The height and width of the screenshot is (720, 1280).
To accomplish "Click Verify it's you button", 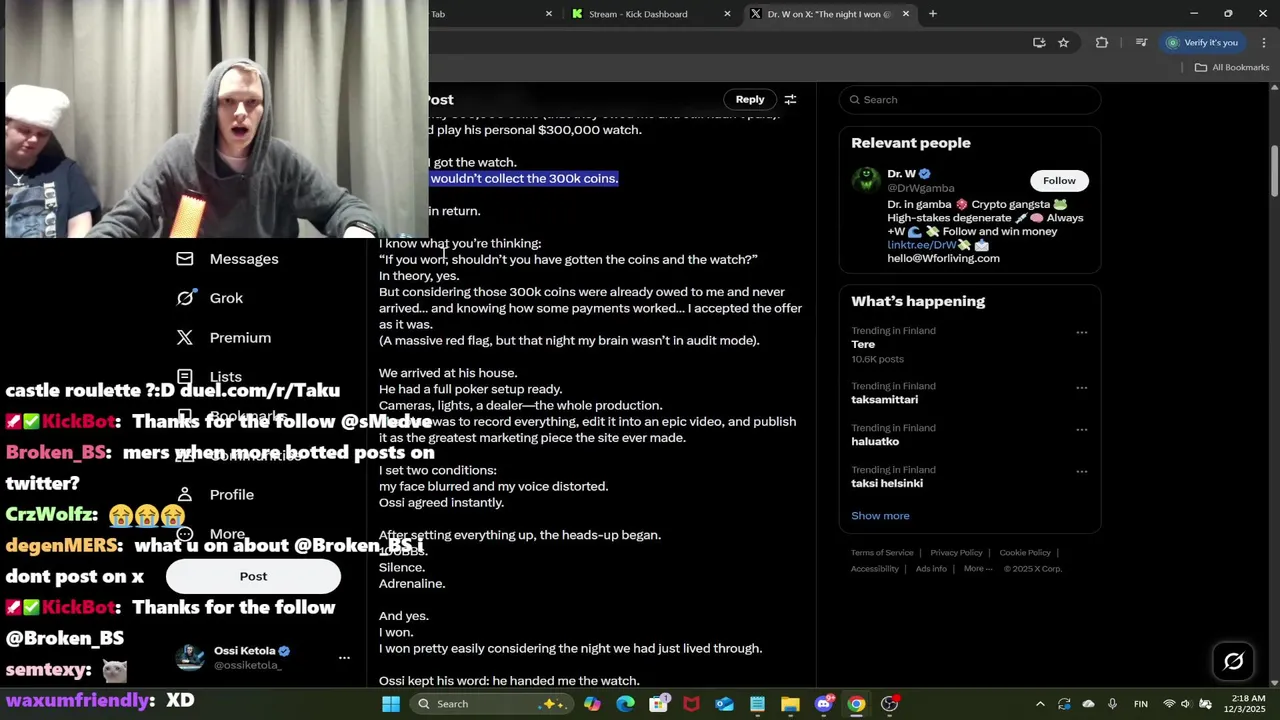I will click(1201, 42).
